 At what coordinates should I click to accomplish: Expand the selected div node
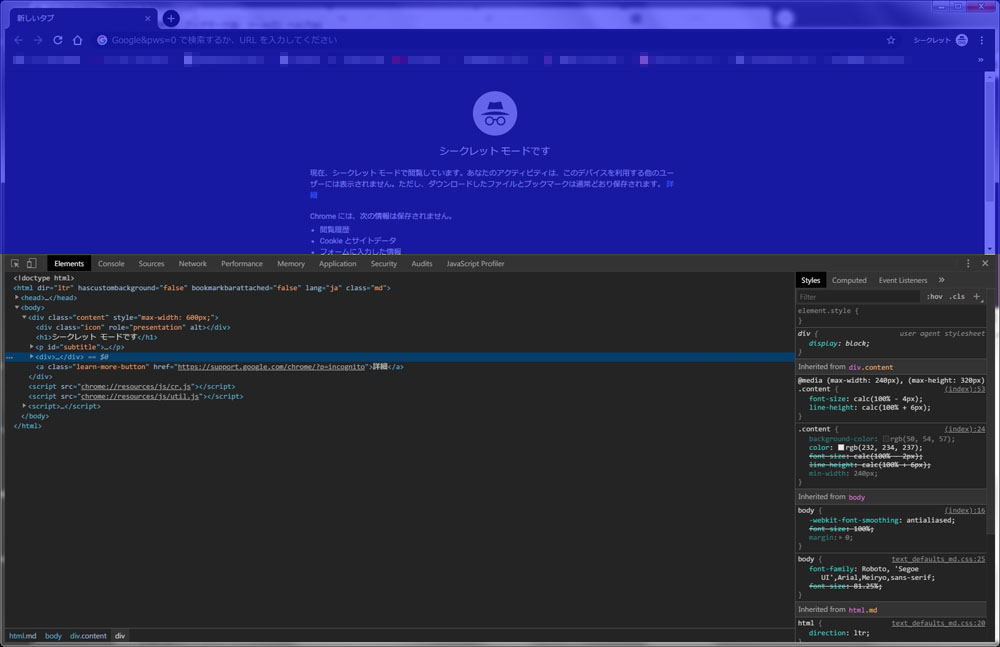tap(32, 357)
